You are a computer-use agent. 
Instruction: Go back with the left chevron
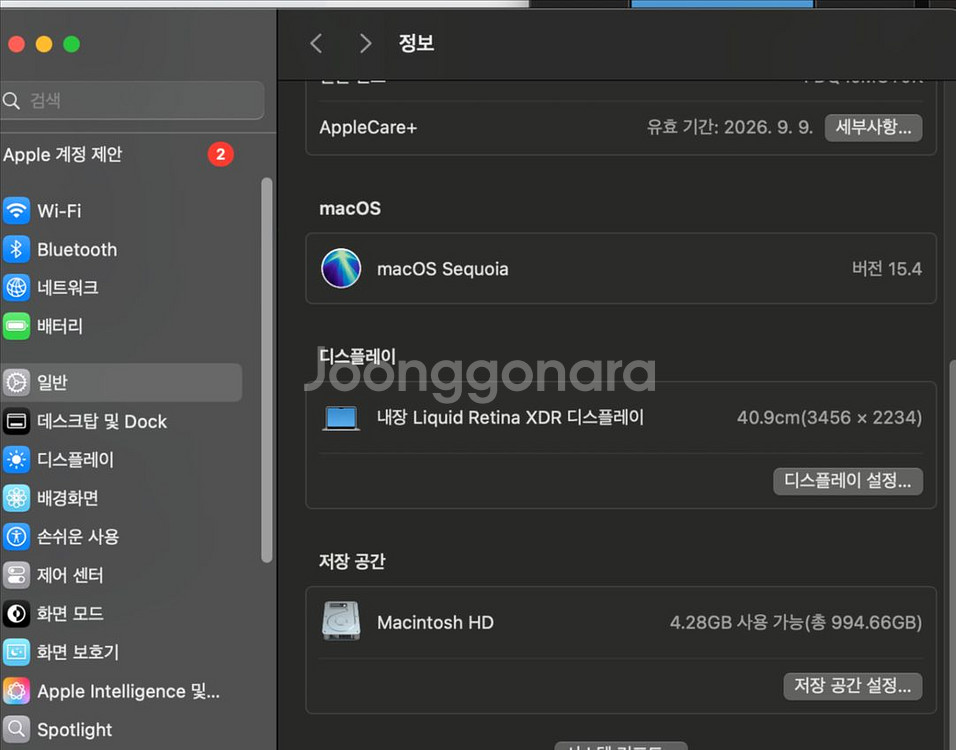click(x=316, y=43)
